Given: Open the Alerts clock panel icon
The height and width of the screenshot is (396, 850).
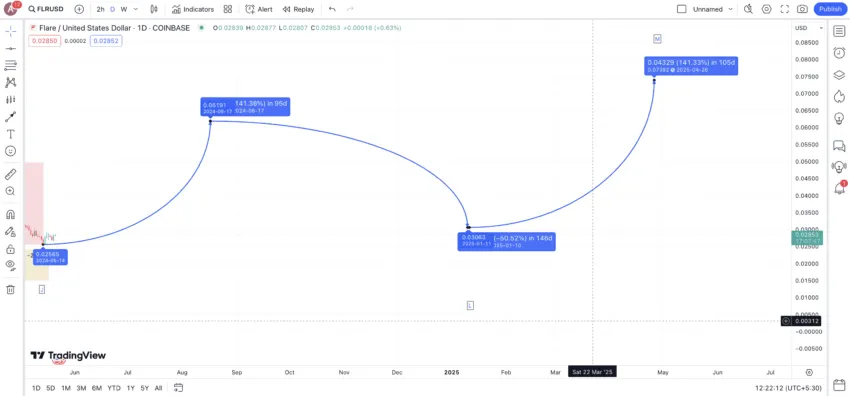Looking at the screenshot, I should click(839, 53).
